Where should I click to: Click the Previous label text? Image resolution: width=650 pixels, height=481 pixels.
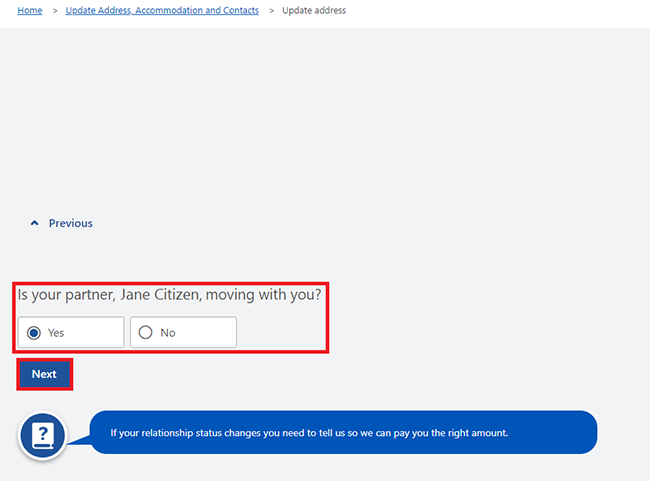tap(70, 224)
